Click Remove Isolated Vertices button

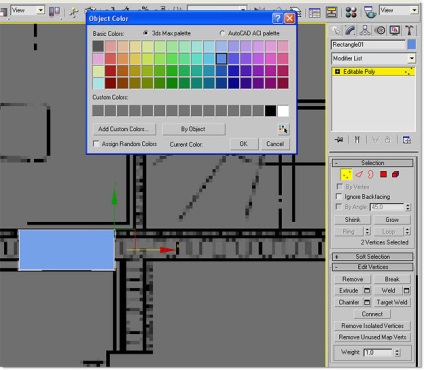point(372,326)
